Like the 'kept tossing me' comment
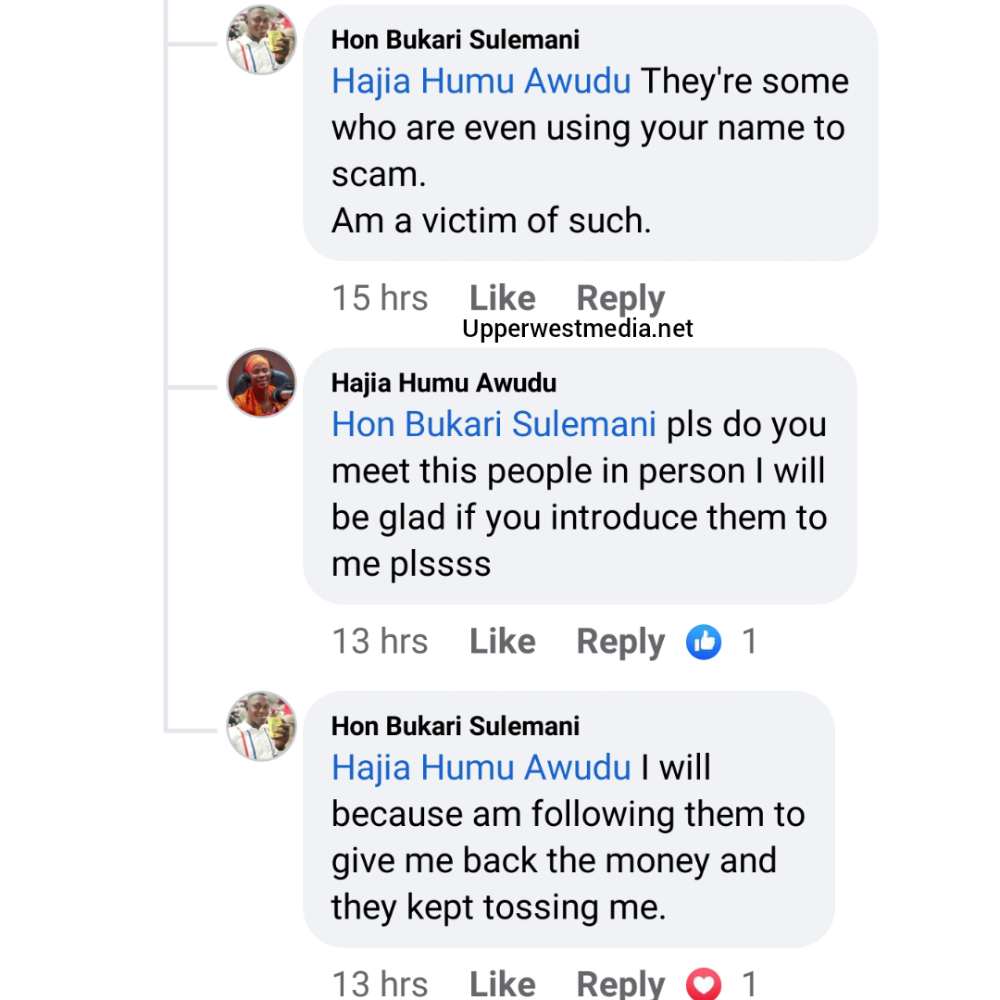1000x1000 pixels. 502,984
